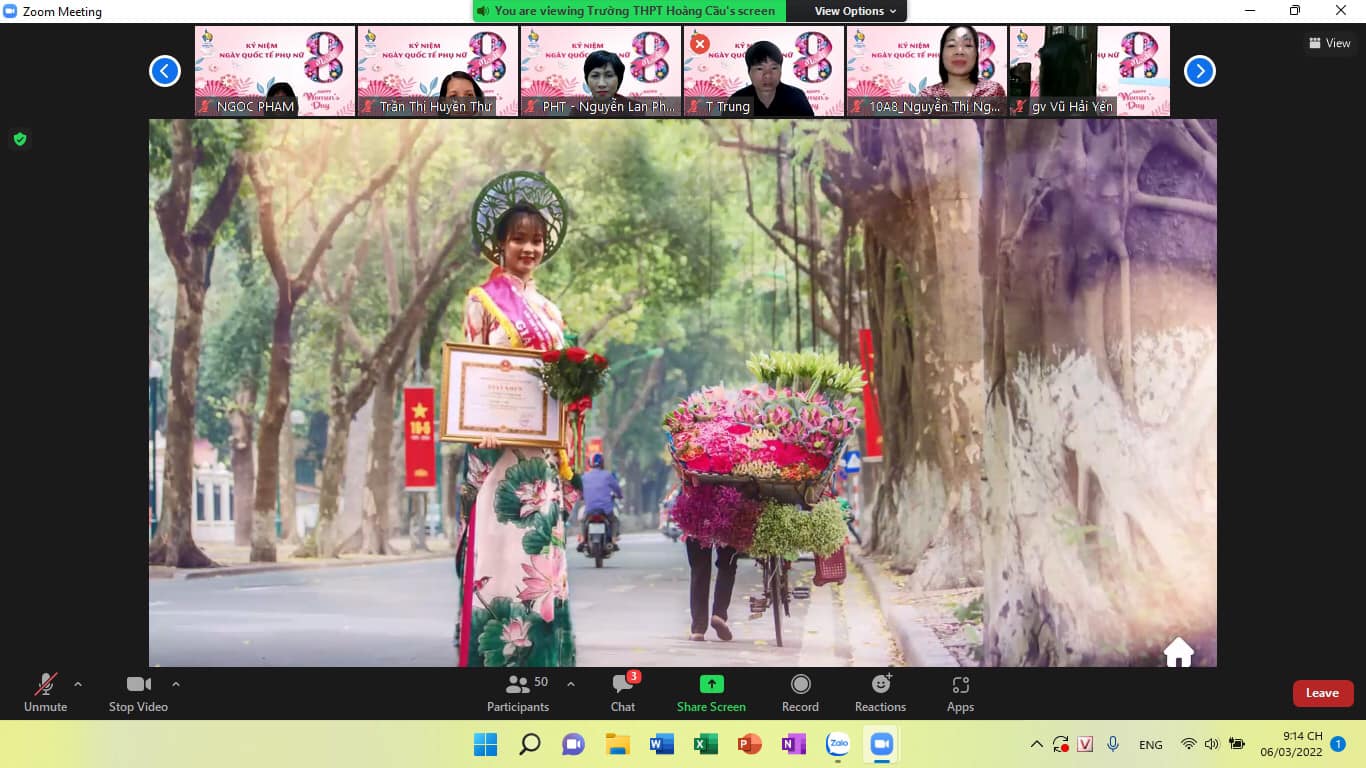Show previous participants with left arrow
Screen dimensions: 1366x768
(165, 71)
